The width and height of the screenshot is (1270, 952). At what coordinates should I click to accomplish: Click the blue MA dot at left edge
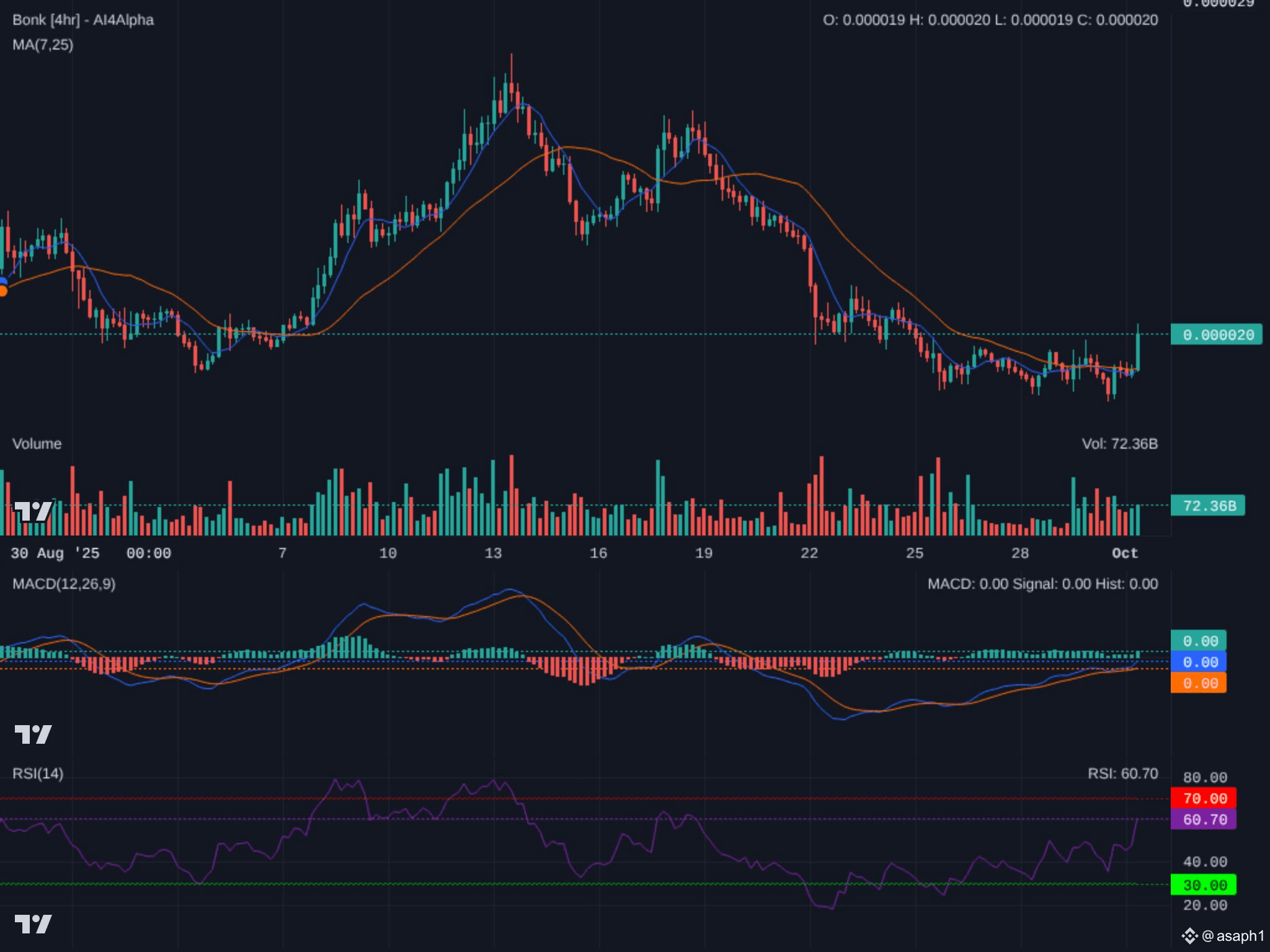pyautogui.click(x=2, y=282)
